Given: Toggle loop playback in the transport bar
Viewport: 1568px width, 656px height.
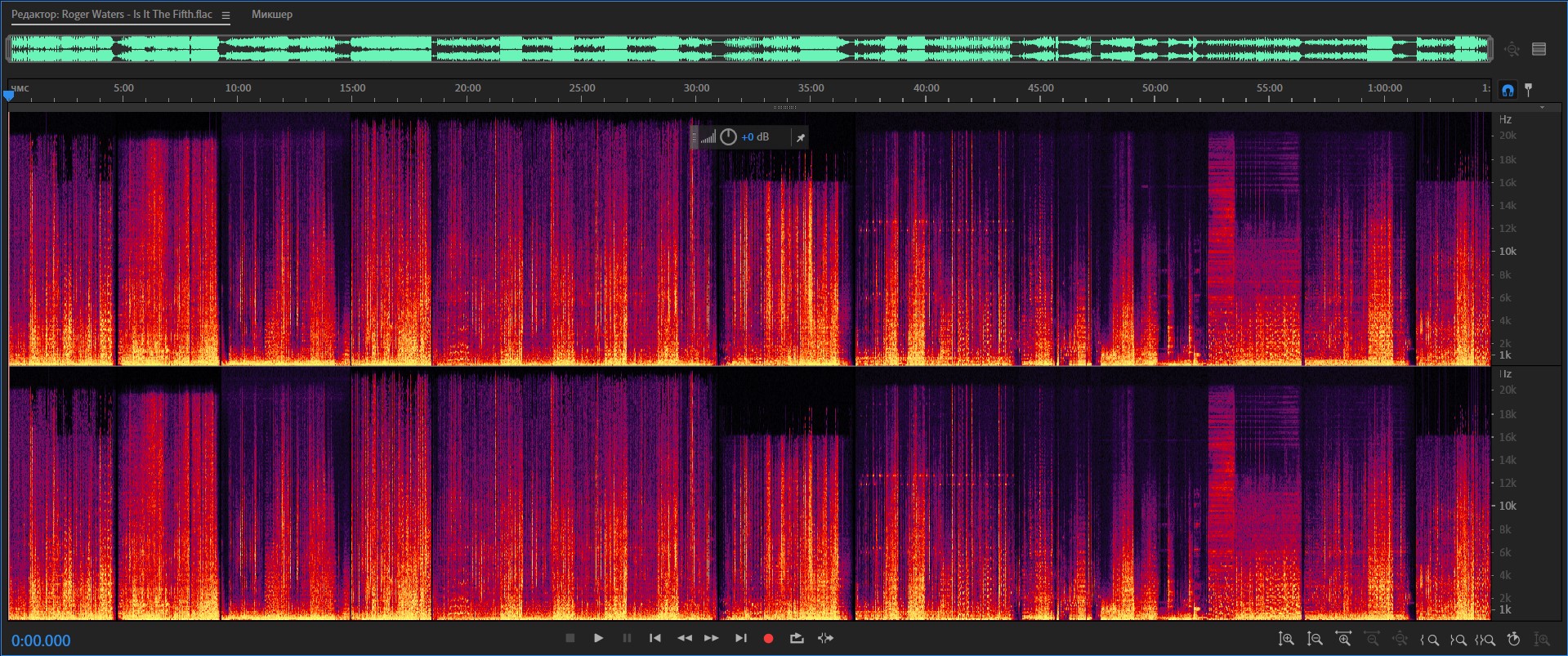Looking at the screenshot, I should pyautogui.click(x=797, y=639).
